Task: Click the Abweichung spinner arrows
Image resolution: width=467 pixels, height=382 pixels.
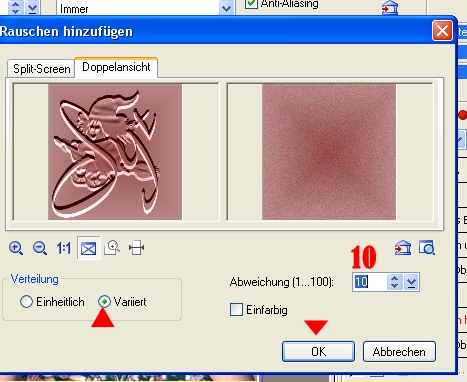Action: [x=395, y=282]
